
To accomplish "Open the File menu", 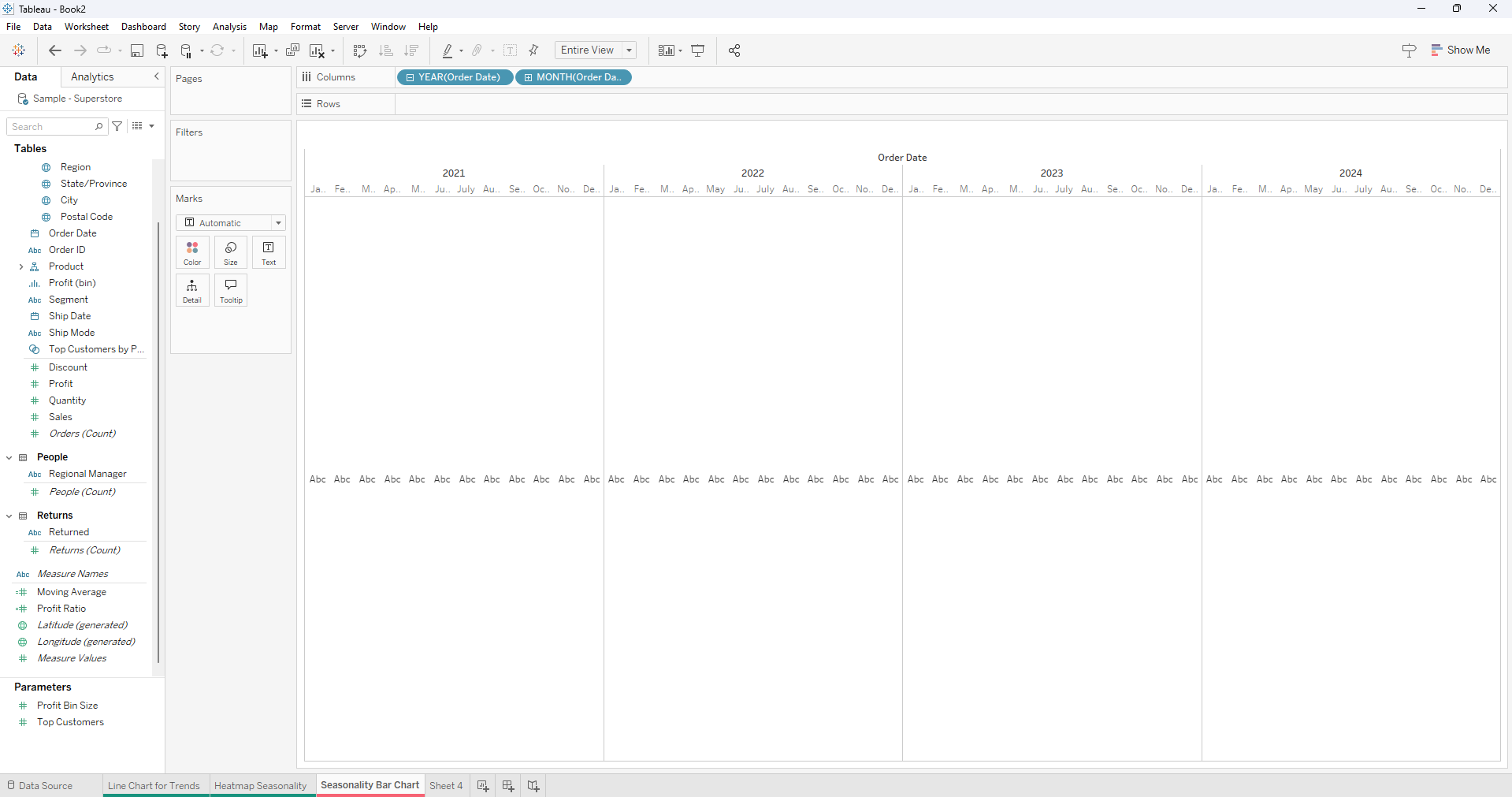I will coord(13,27).
